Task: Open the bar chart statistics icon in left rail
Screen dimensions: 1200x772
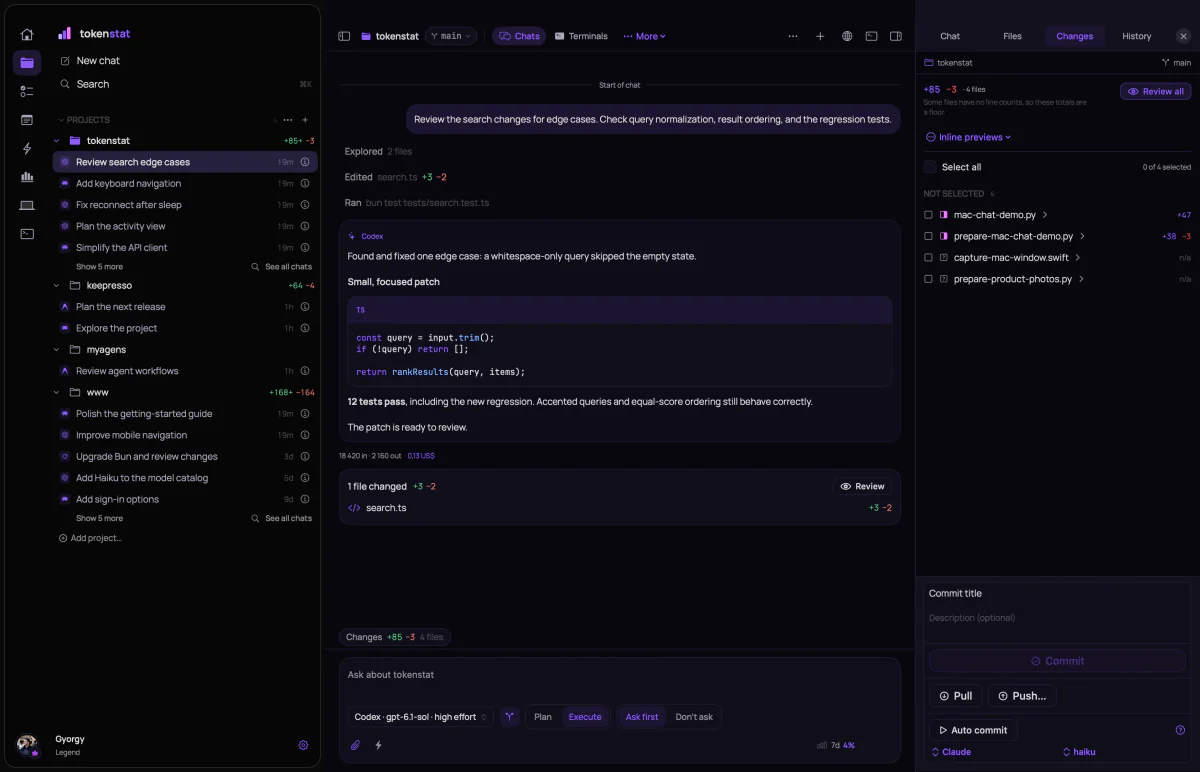Action: point(27,177)
